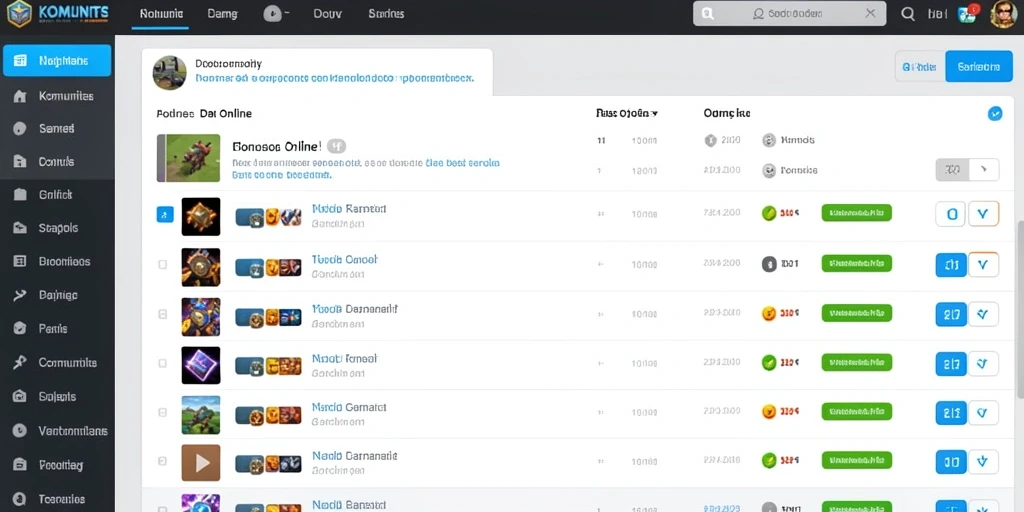This screenshot has width=1024, height=512.
Task: Open the green-landscape game thumbnail
Action: coord(200,415)
